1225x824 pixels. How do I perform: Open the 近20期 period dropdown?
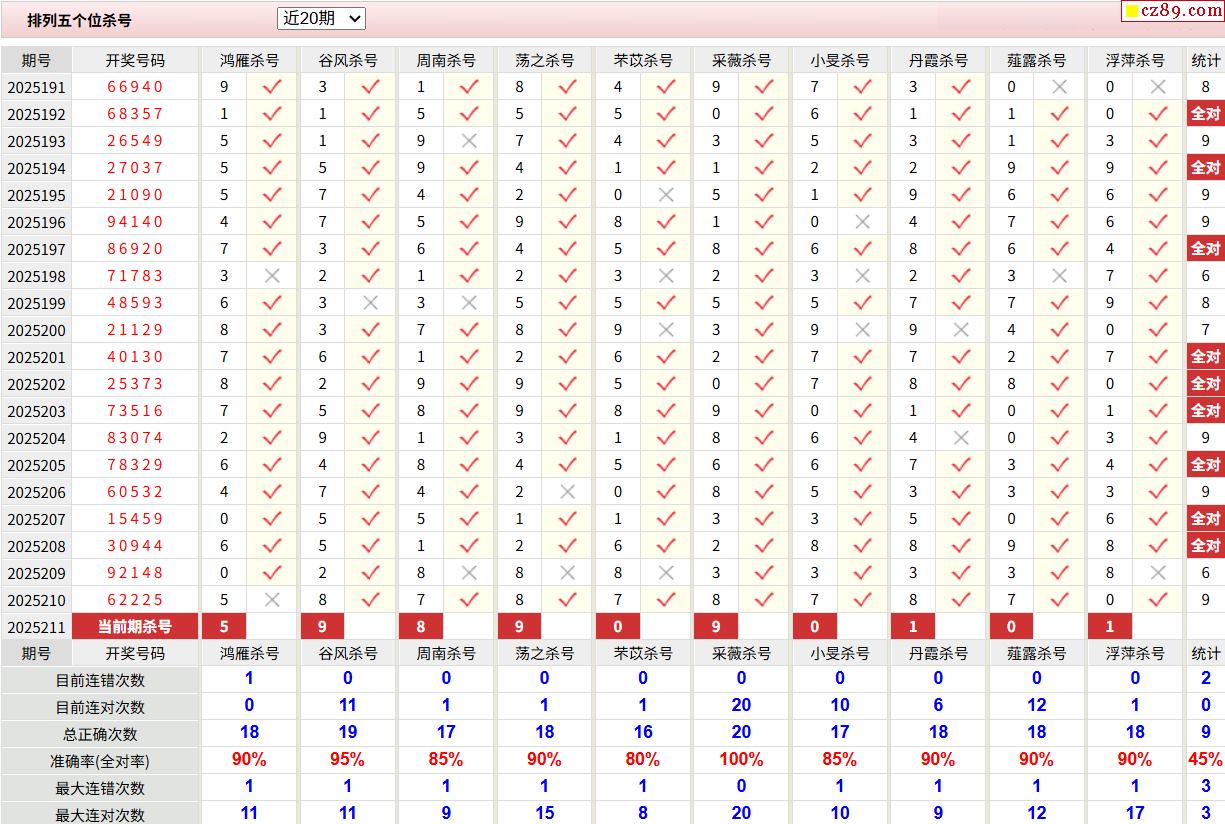click(321, 18)
